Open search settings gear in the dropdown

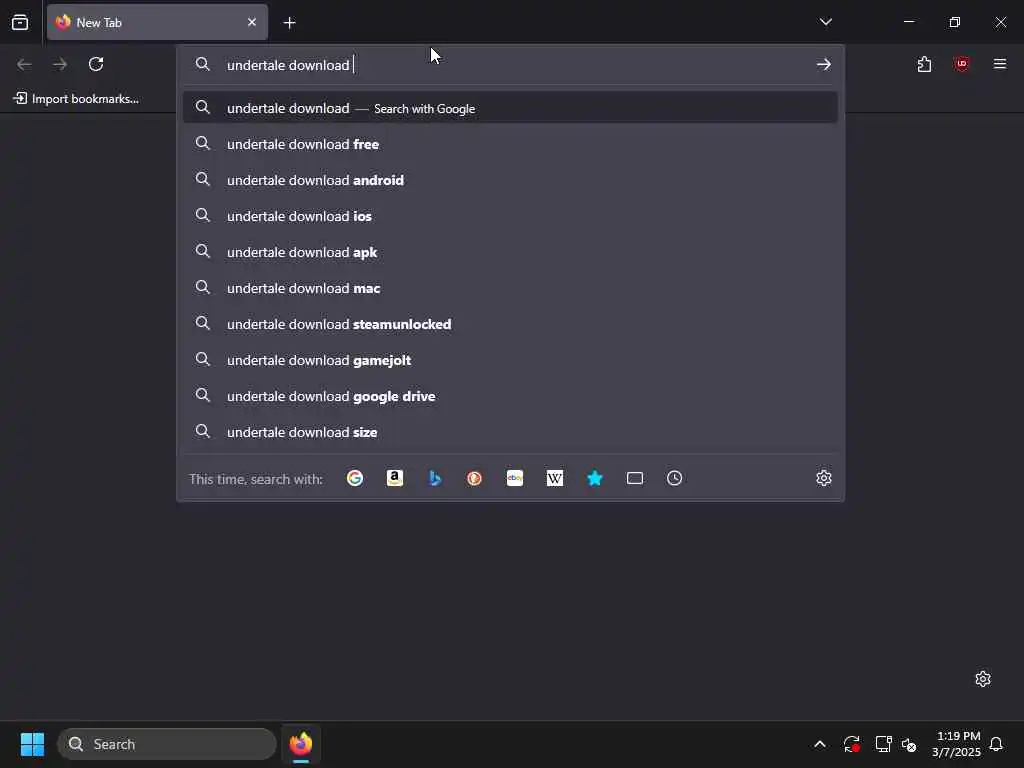[x=824, y=478]
